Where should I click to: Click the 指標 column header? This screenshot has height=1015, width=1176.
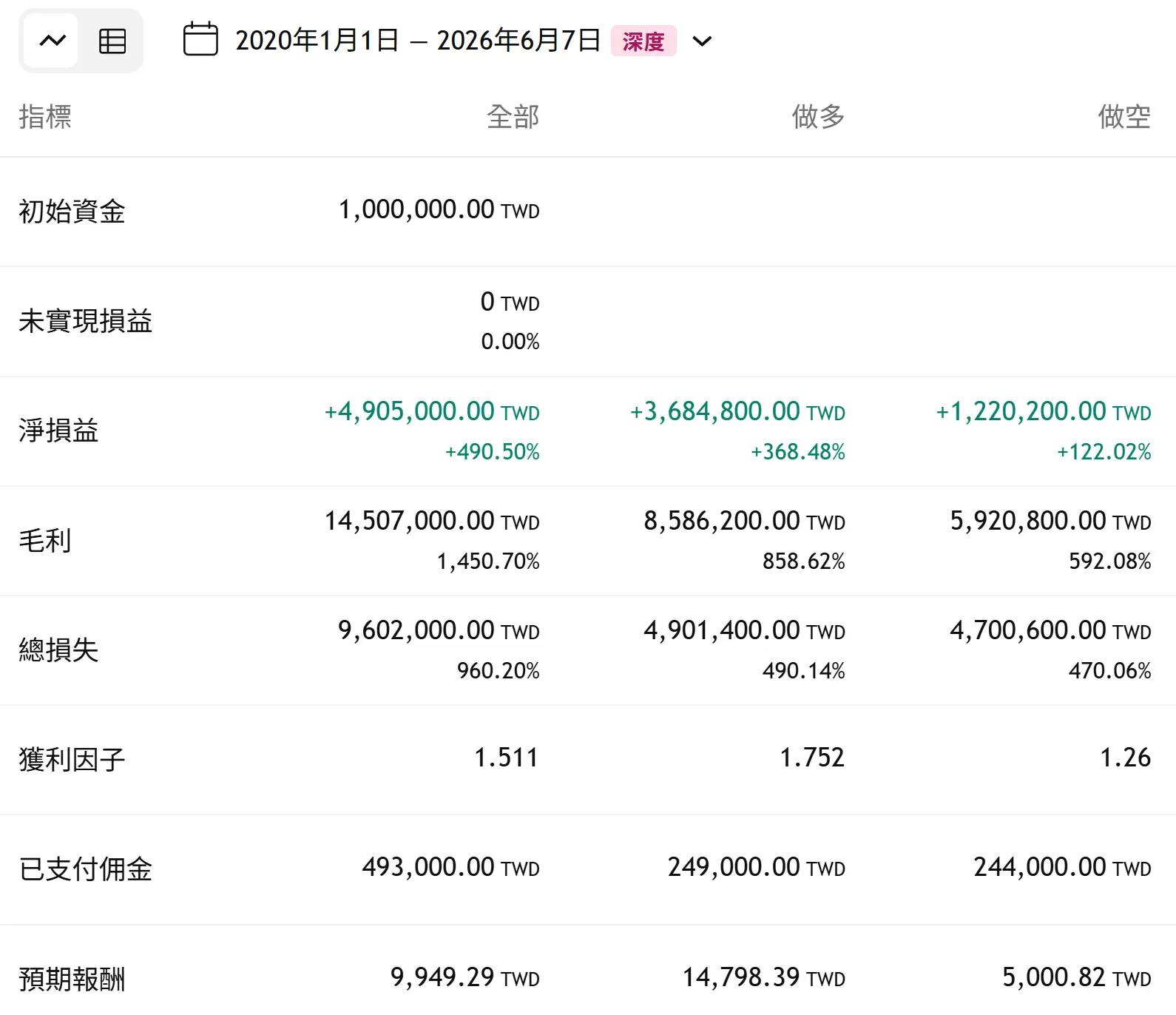coord(45,116)
